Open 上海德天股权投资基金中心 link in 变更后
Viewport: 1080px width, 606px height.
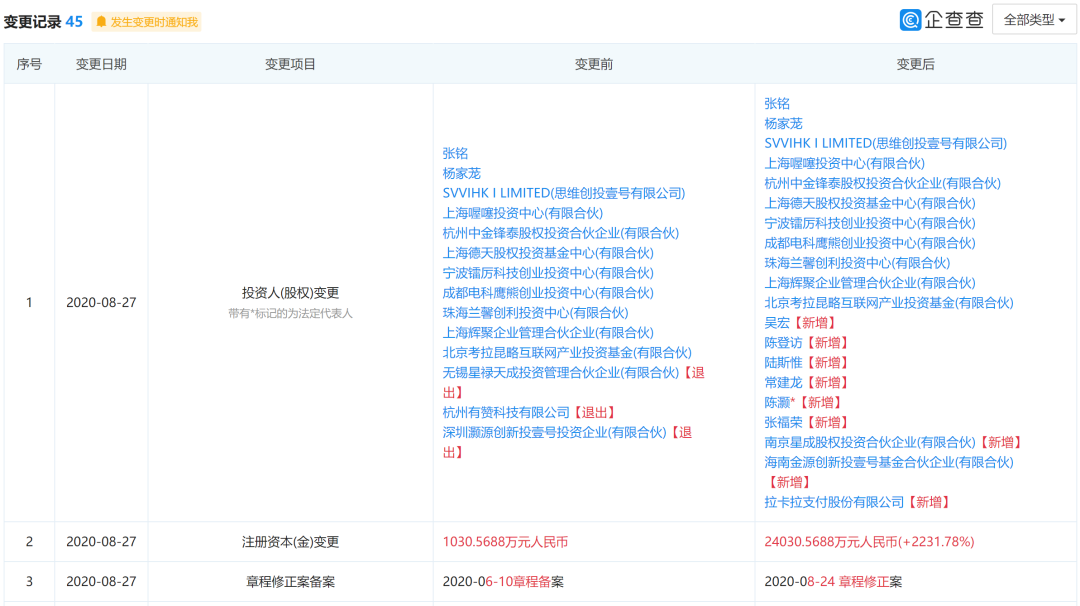click(x=869, y=203)
